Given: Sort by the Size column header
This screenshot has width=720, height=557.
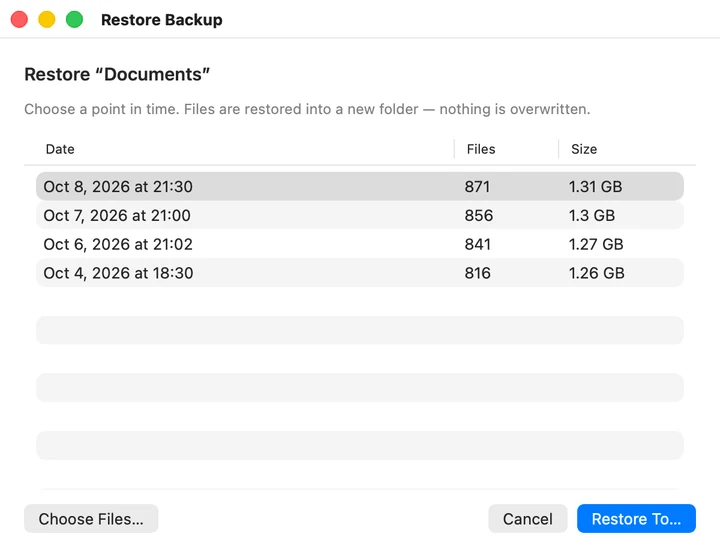Looking at the screenshot, I should click(x=584, y=149).
